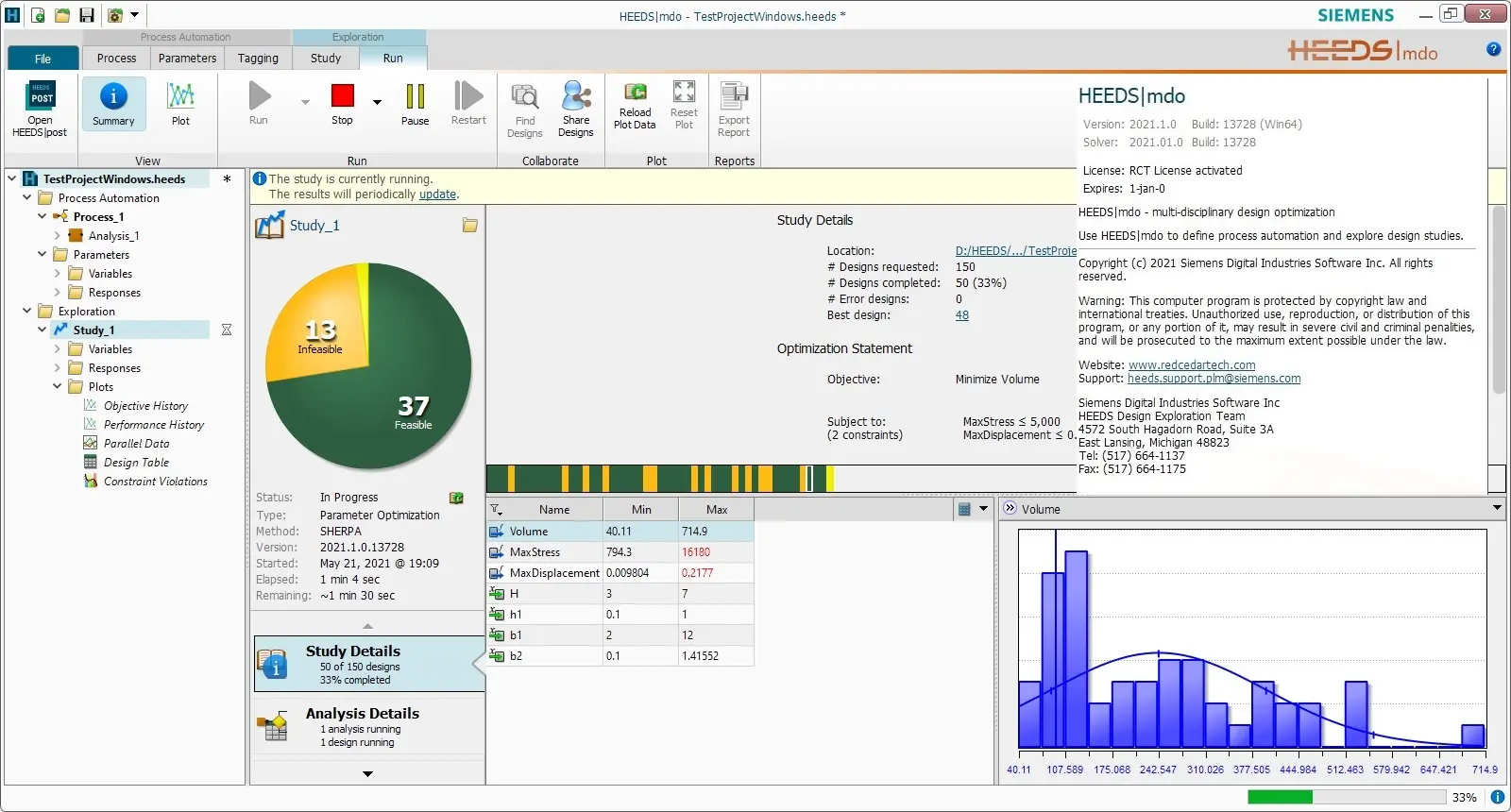Switch to the Tagging tab
The image size is (1511, 812).
tap(258, 59)
